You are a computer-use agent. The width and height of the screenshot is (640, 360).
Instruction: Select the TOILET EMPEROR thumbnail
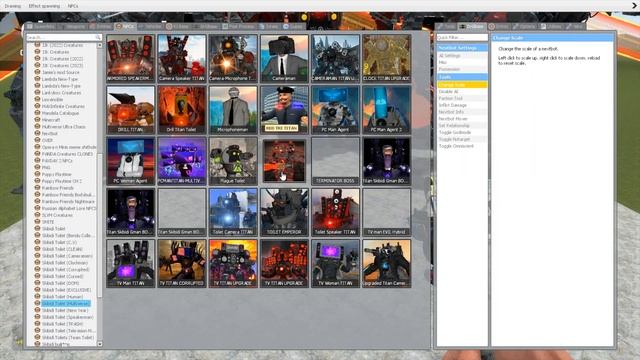pyautogui.click(x=284, y=212)
